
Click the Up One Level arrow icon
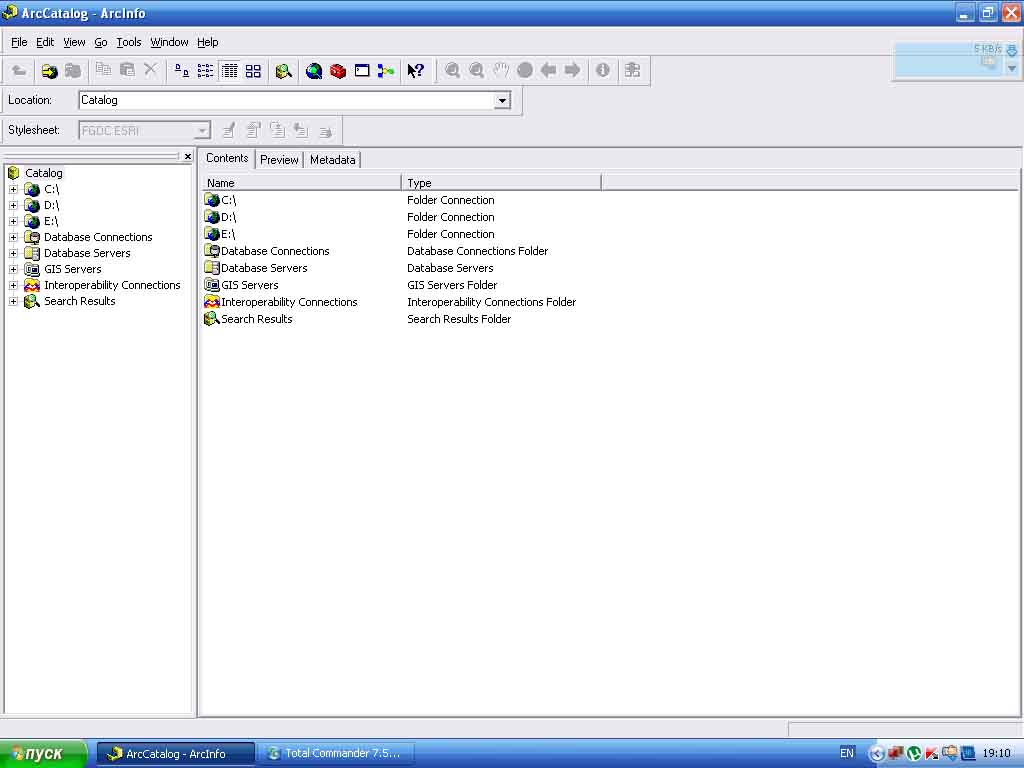pos(20,71)
